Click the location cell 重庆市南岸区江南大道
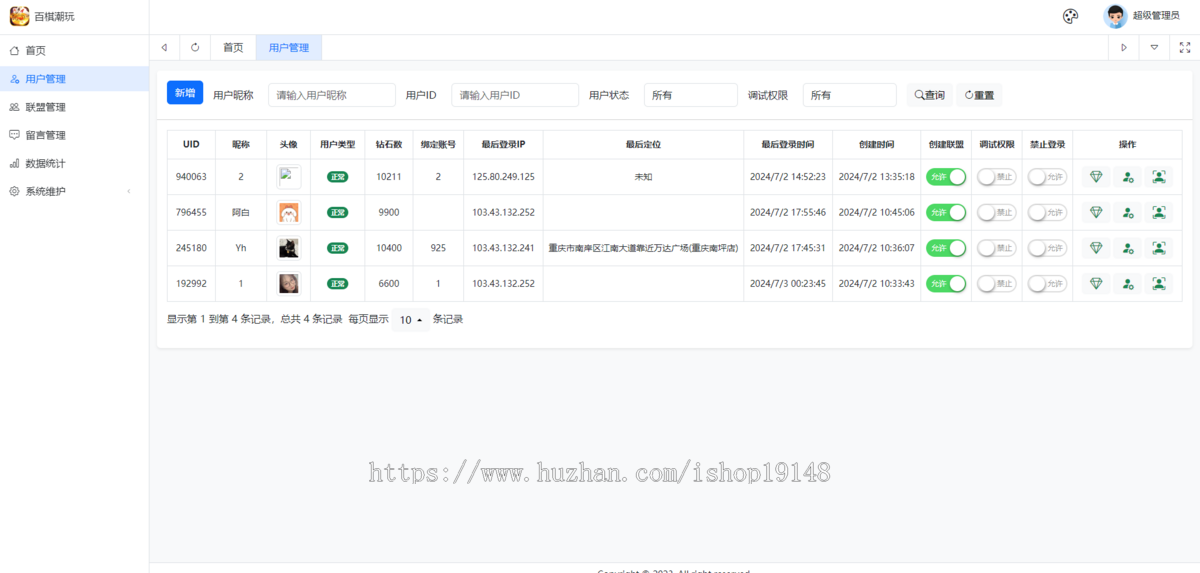This screenshot has height=573, width=1200. pyautogui.click(x=644, y=248)
